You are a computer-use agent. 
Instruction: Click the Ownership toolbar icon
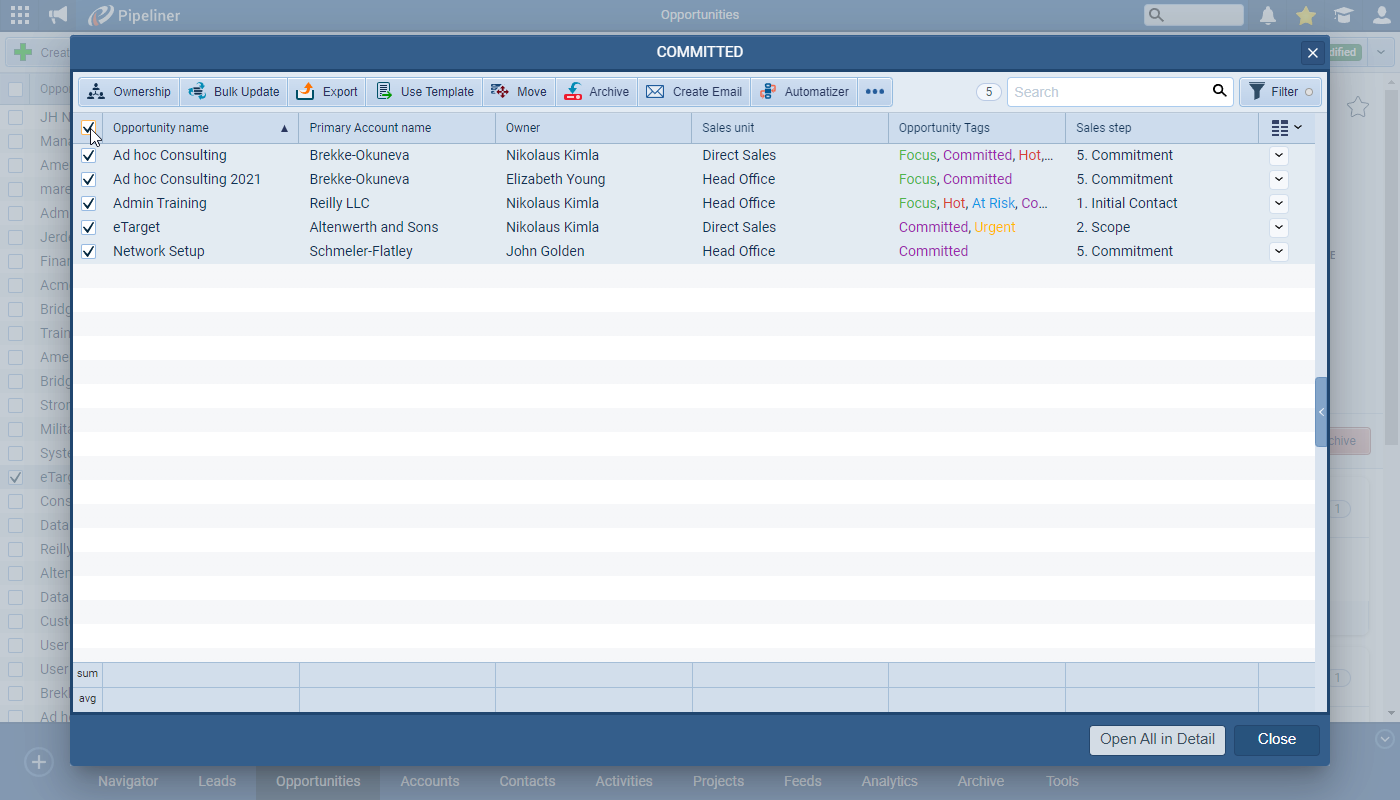tap(96, 92)
